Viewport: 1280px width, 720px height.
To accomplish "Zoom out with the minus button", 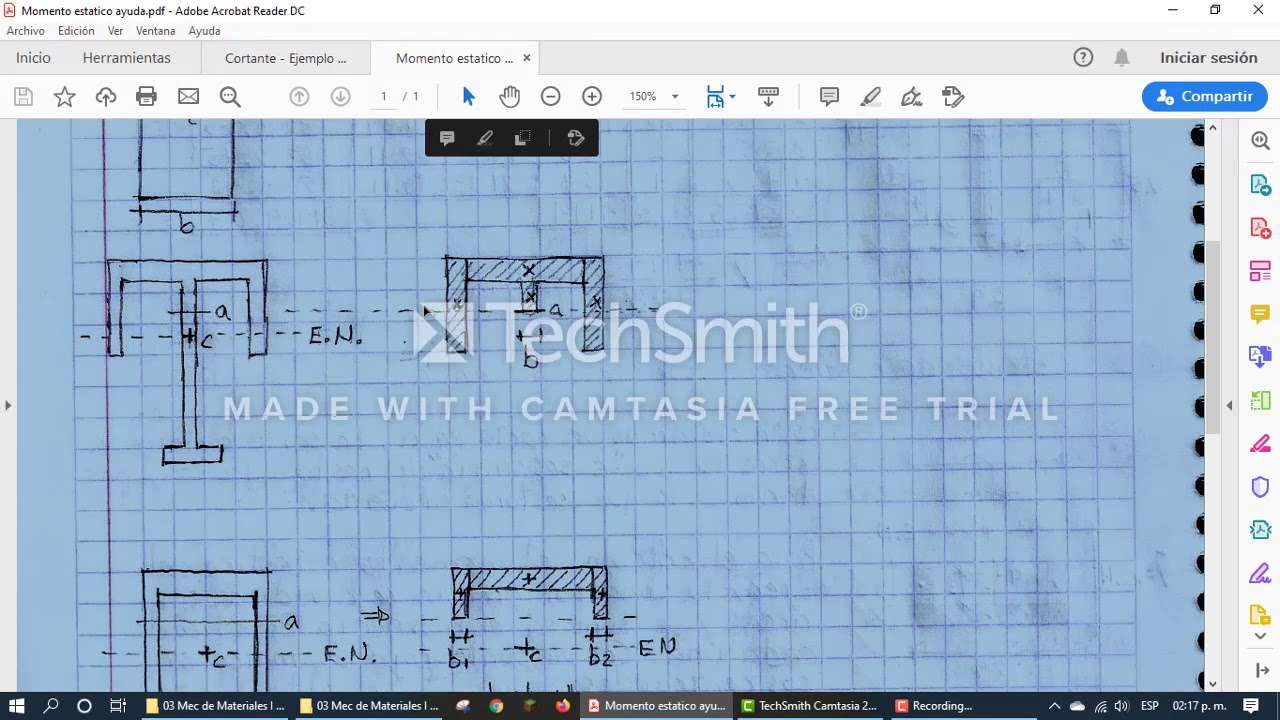I will [550, 97].
